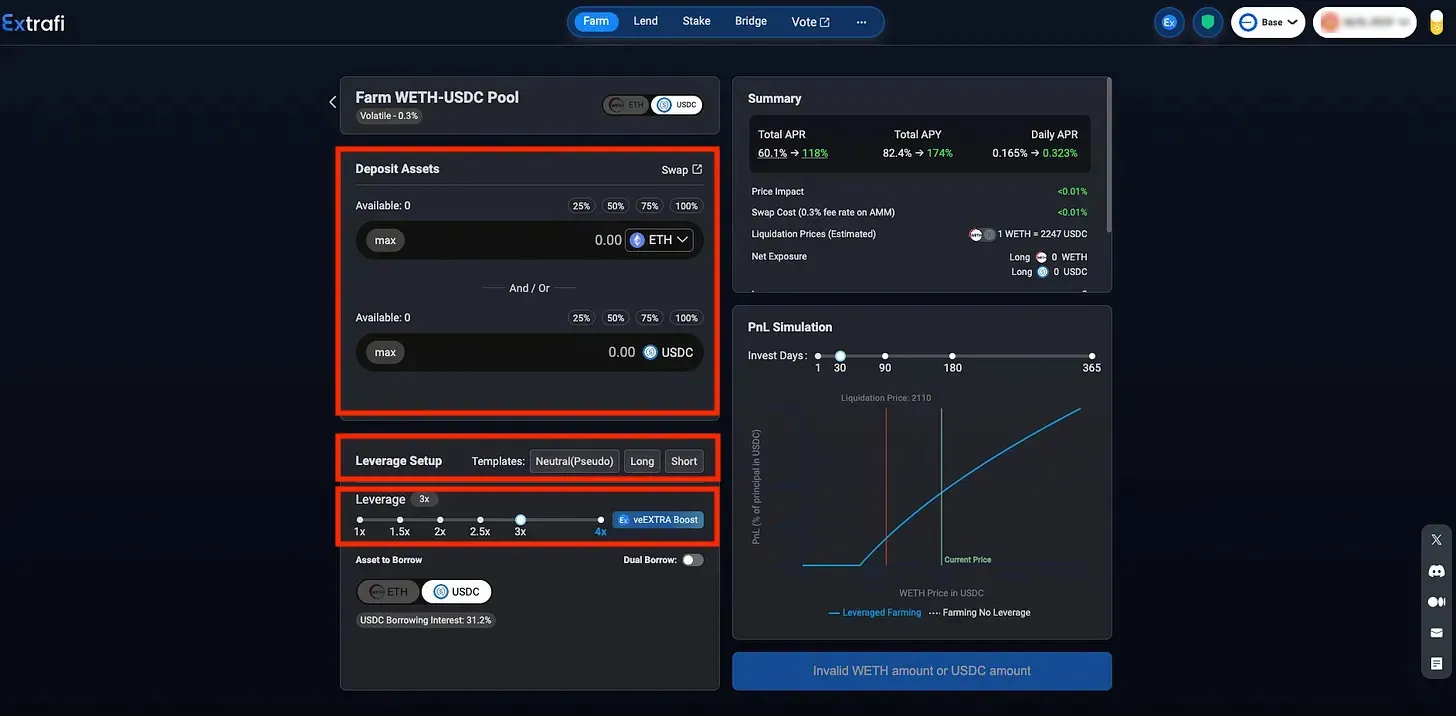Click max on the ETH deposit field
Viewport: 1456px width, 716px height.
(385, 240)
